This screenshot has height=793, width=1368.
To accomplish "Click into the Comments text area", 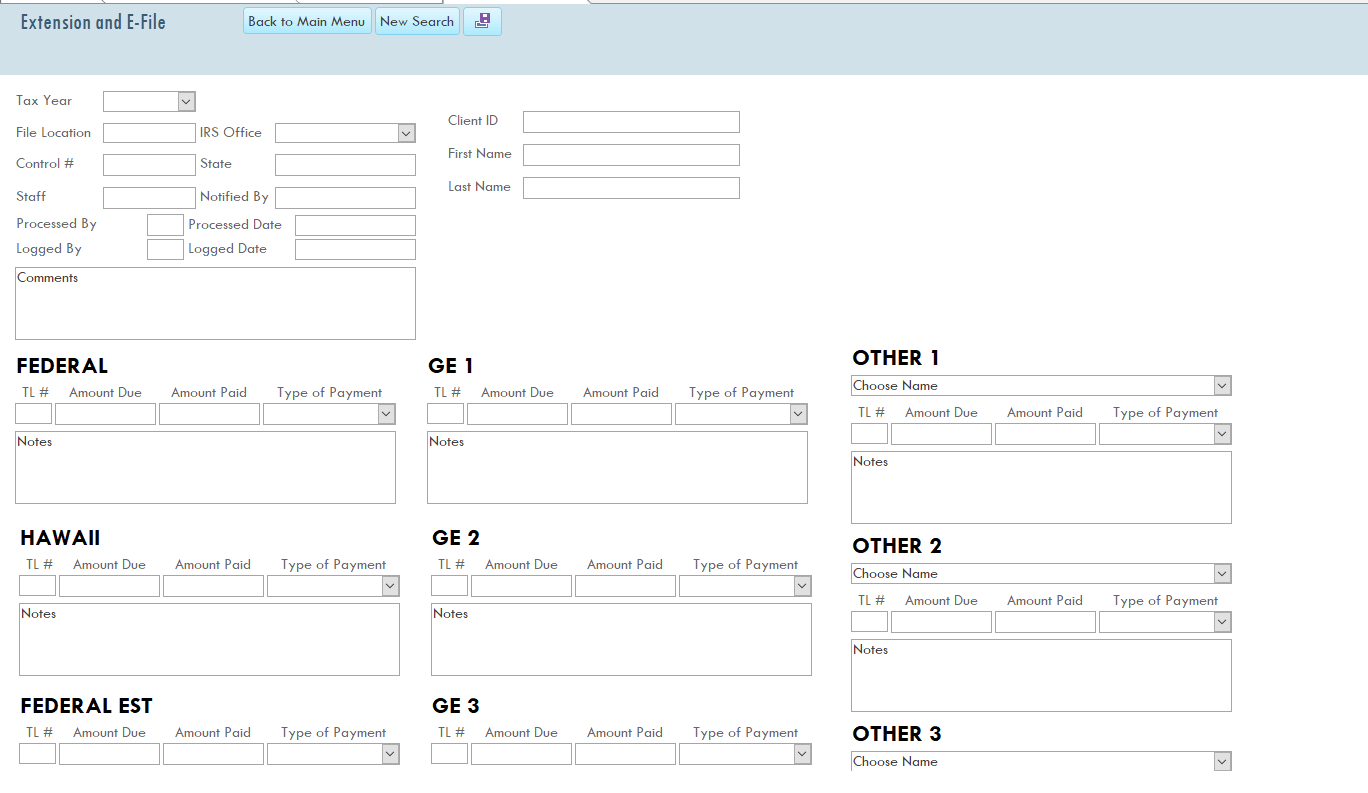I will (215, 303).
